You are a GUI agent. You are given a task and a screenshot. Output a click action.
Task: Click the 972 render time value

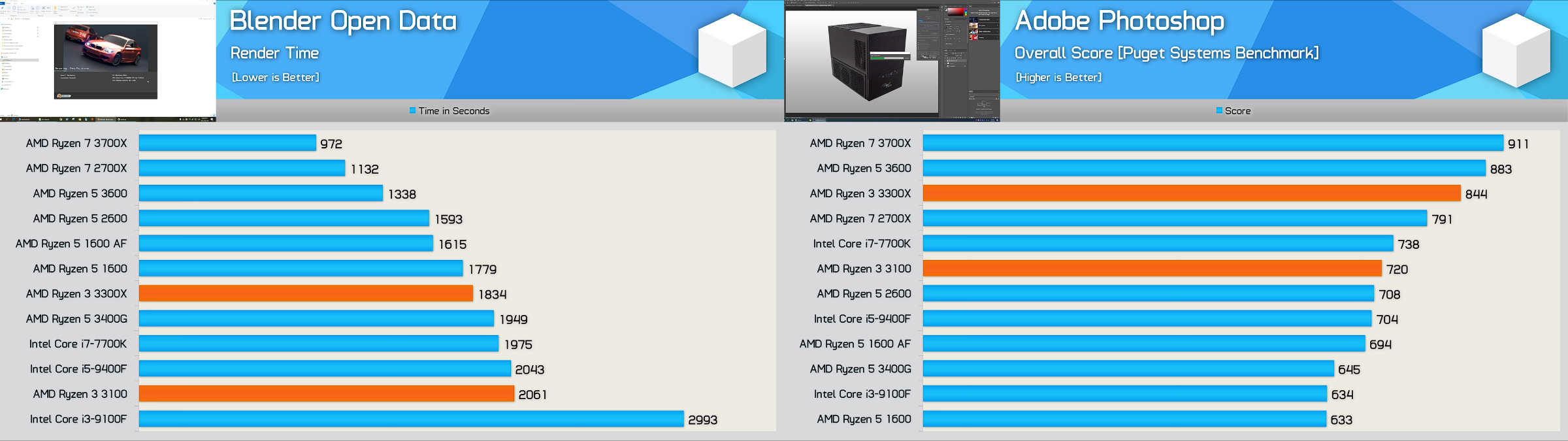point(331,144)
